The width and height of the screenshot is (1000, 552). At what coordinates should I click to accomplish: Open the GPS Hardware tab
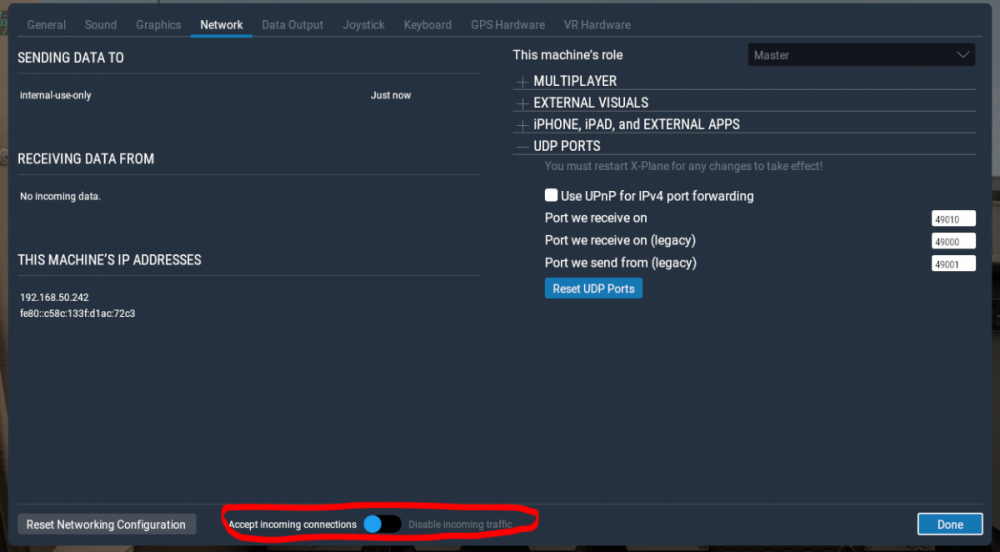click(x=508, y=25)
